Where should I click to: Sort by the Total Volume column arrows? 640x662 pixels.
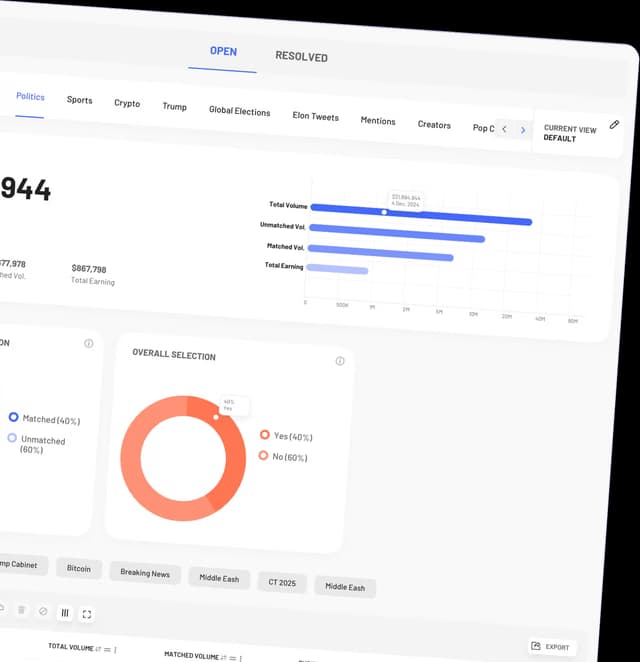(x=98, y=649)
